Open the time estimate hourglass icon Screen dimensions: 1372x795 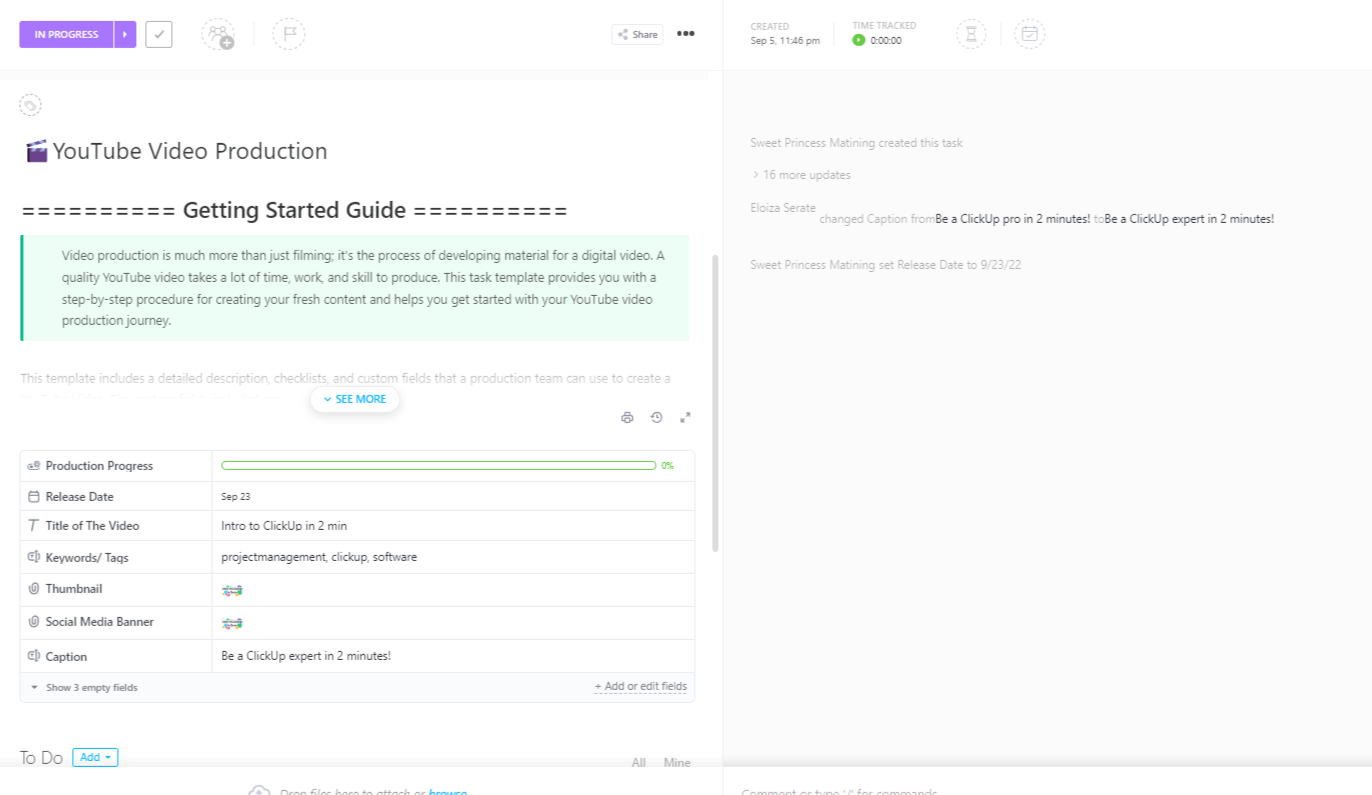[x=970, y=35]
